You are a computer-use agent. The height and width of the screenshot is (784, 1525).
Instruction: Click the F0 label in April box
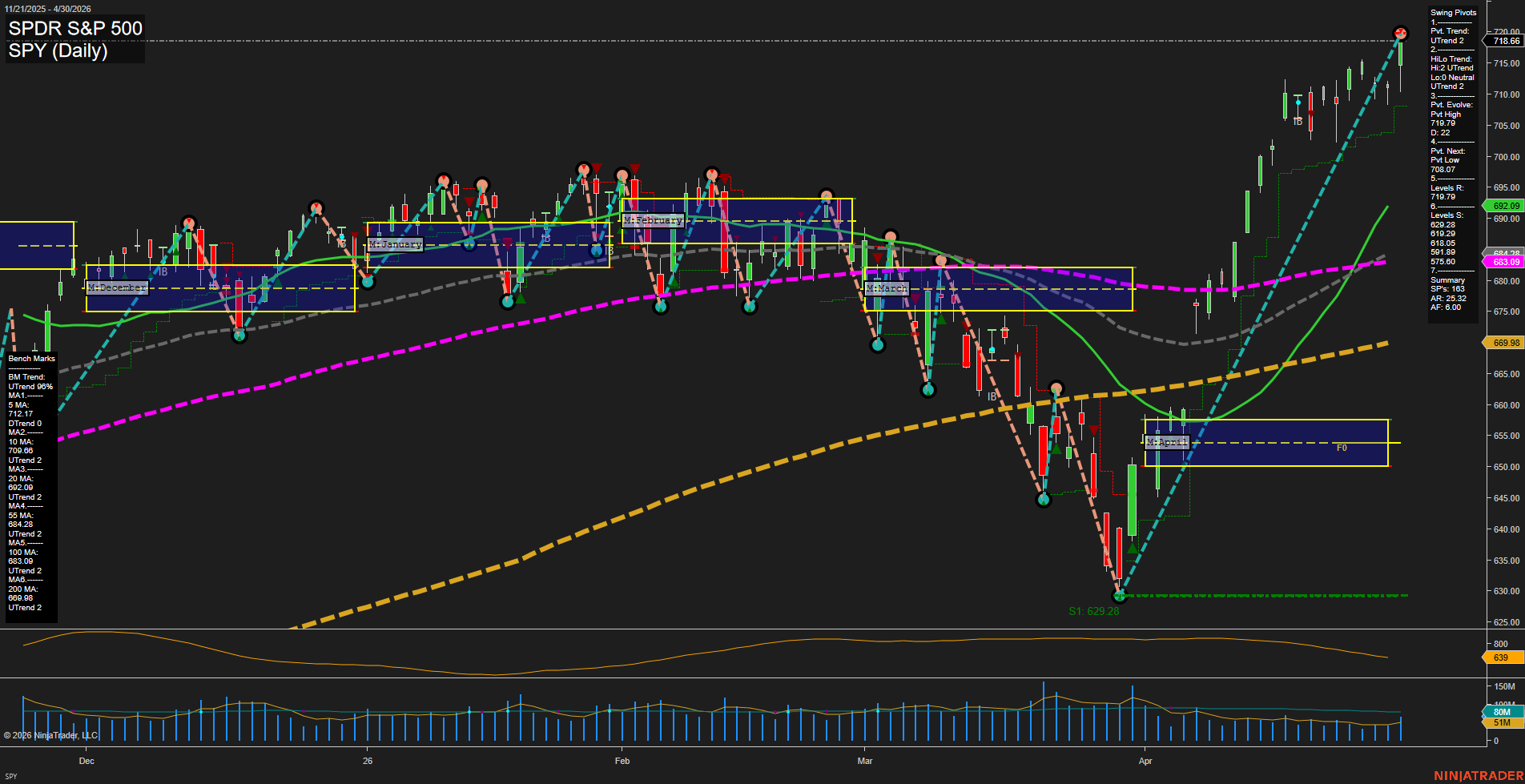click(1342, 448)
